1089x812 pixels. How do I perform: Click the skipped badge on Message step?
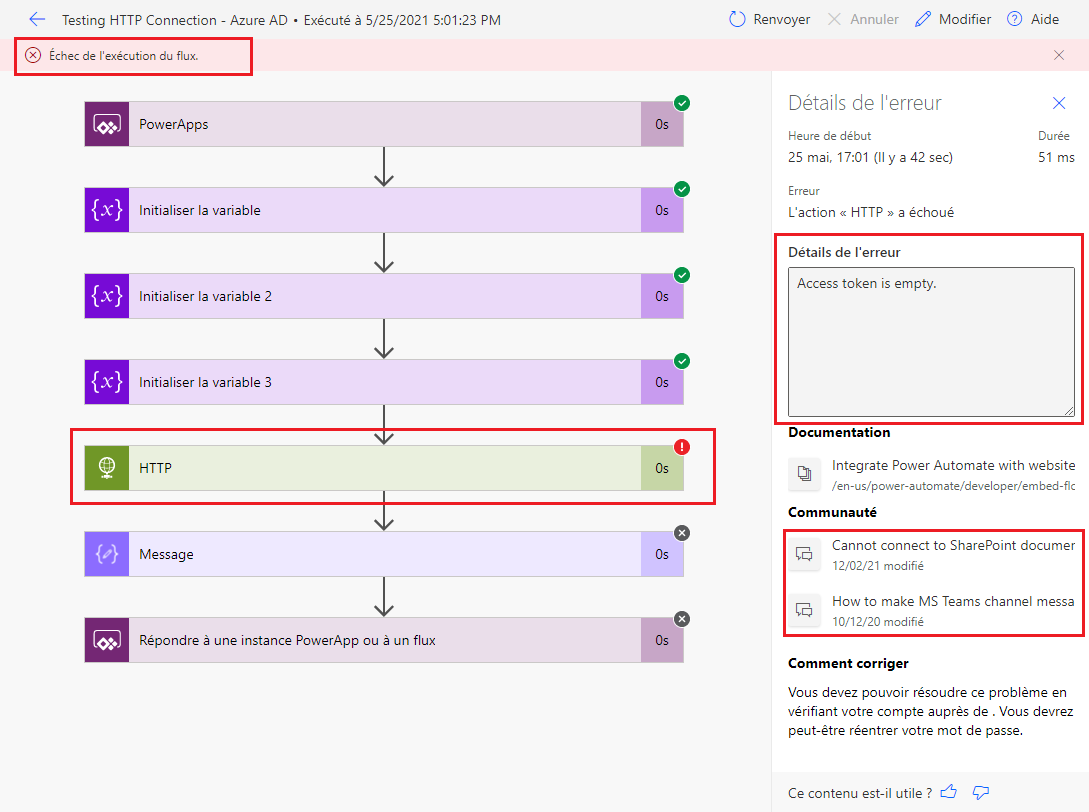pos(682,533)
